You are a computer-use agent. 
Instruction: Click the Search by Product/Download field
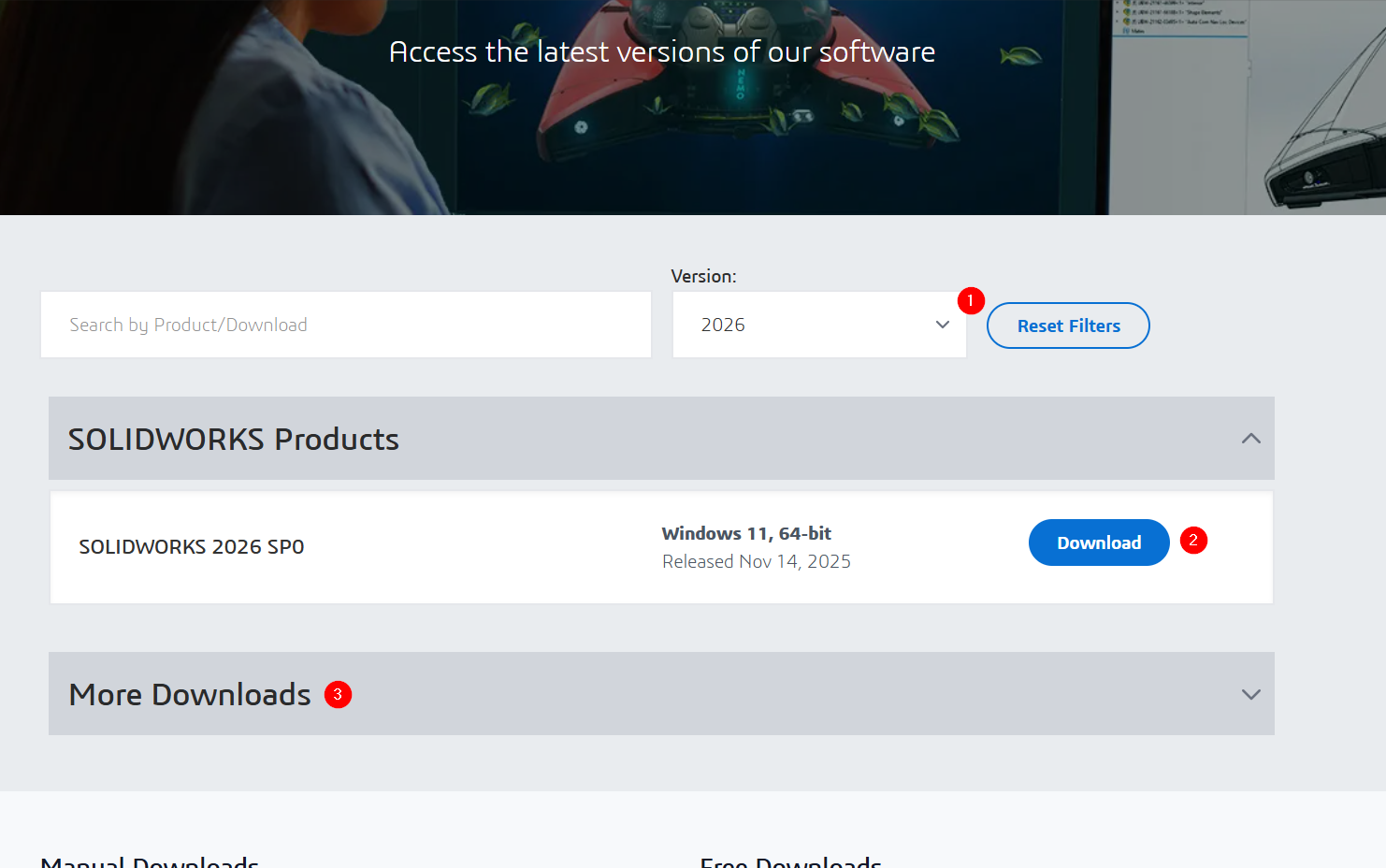coord(345,325)
